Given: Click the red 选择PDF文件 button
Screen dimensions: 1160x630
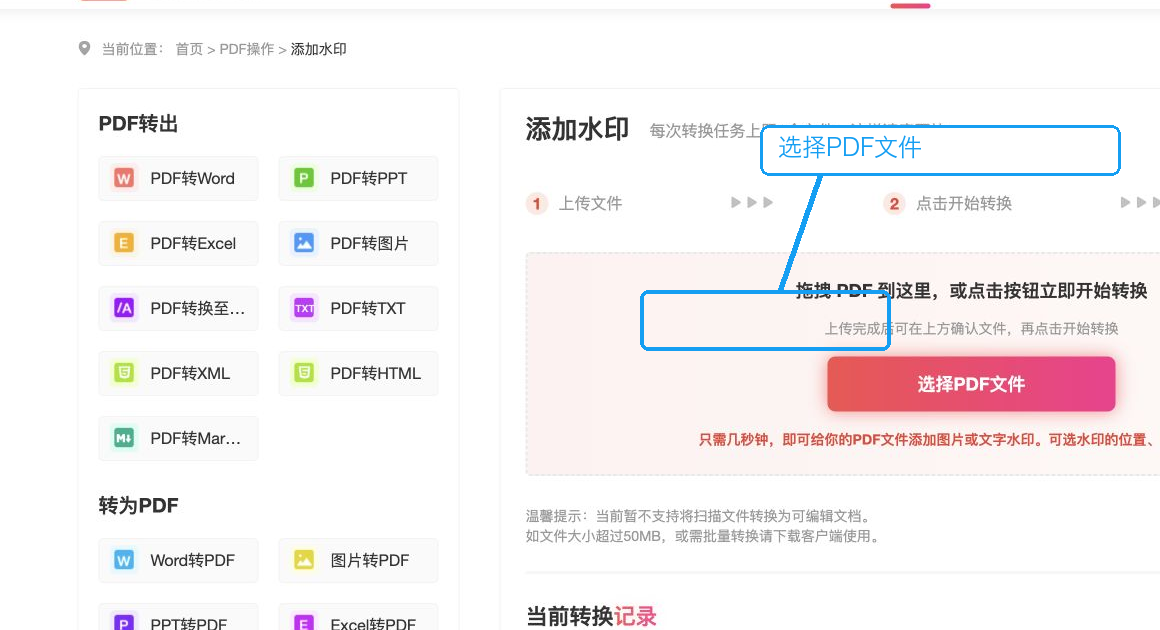Looking at the screenshot, I should point(971,384).
